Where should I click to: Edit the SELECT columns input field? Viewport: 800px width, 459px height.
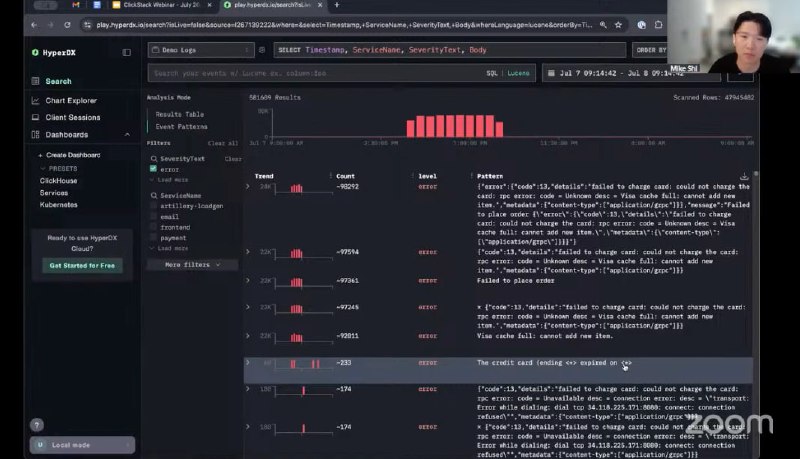point(449,50)
